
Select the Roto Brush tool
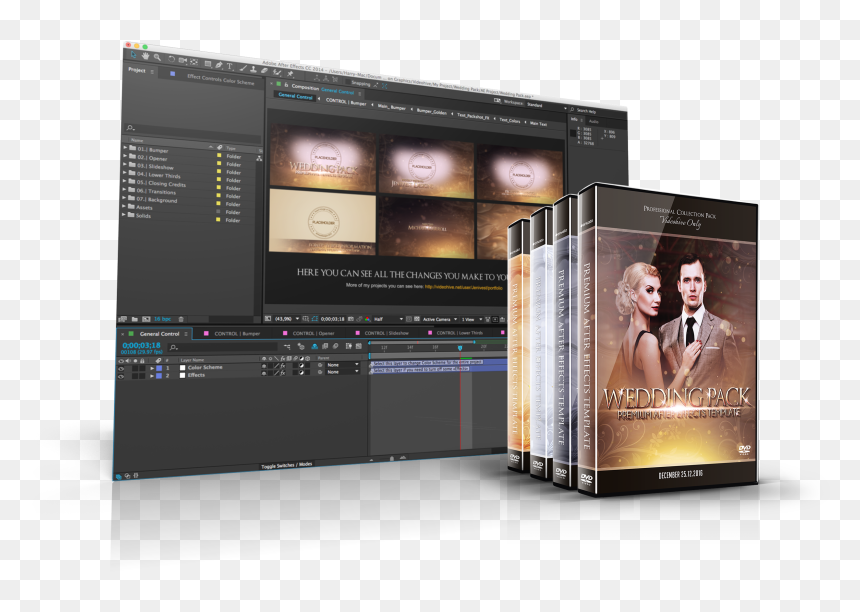point(278,72)
